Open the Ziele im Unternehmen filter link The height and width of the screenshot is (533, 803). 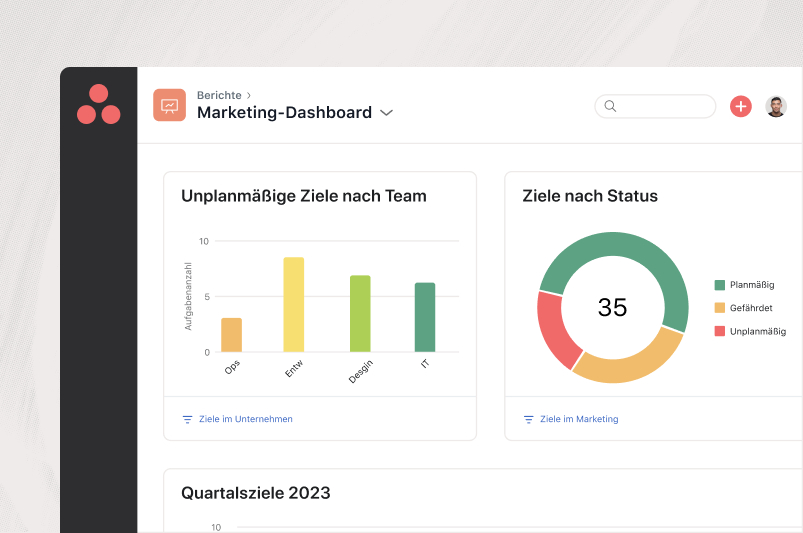pyautogui.click(x=246, y=419)
